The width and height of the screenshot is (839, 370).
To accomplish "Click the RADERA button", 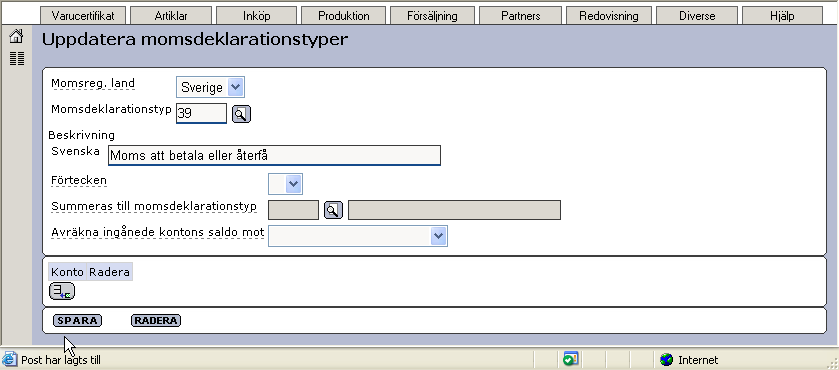I will [x=156, y=321].
